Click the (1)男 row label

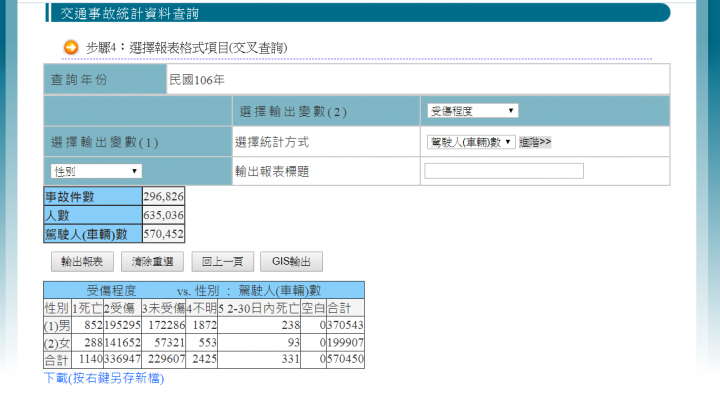57,325
